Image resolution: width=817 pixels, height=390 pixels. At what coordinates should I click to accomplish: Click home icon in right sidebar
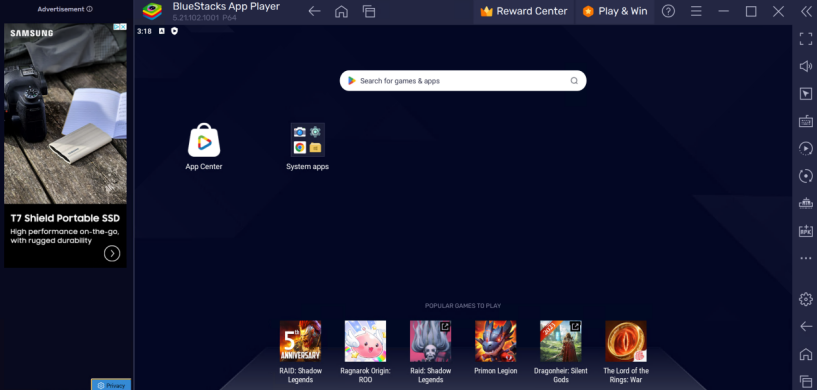806,354
